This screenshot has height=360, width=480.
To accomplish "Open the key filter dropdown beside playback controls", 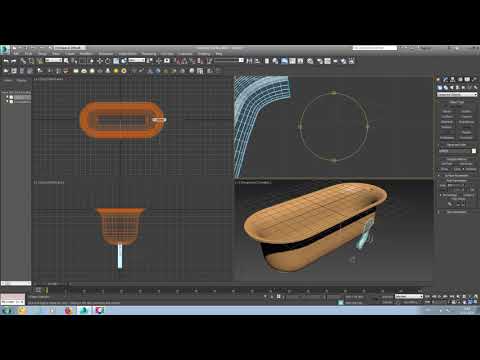I will [409, 296].
